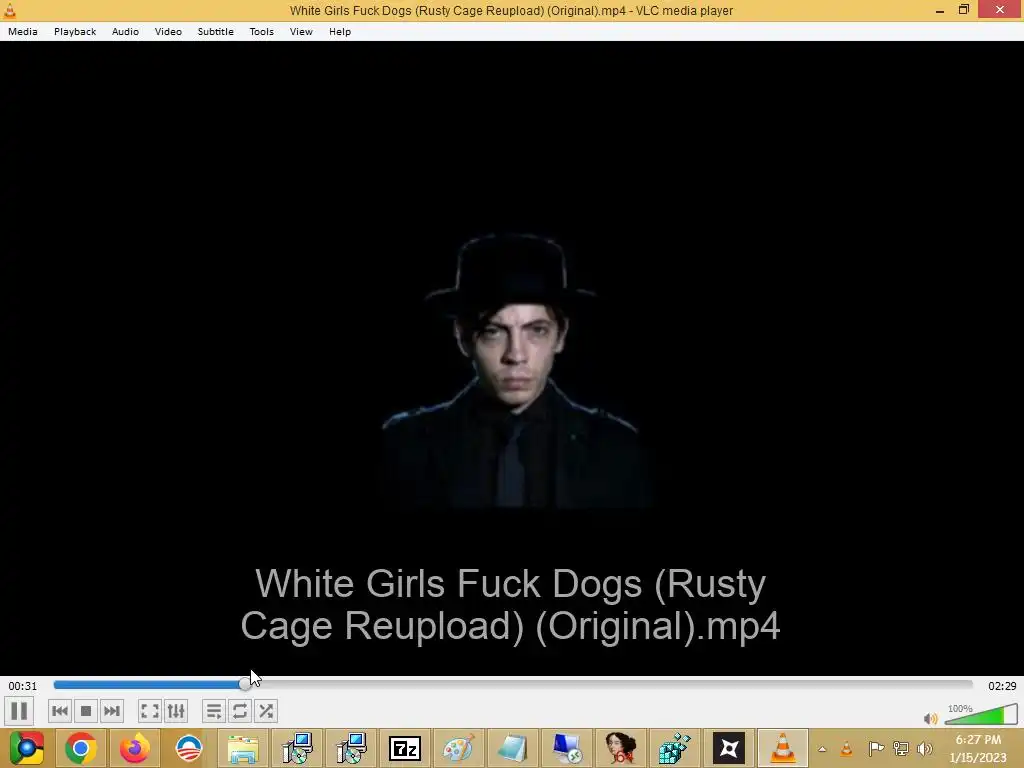Jump to previous media track
This screenshot has height=768, width=1024.
59,711
